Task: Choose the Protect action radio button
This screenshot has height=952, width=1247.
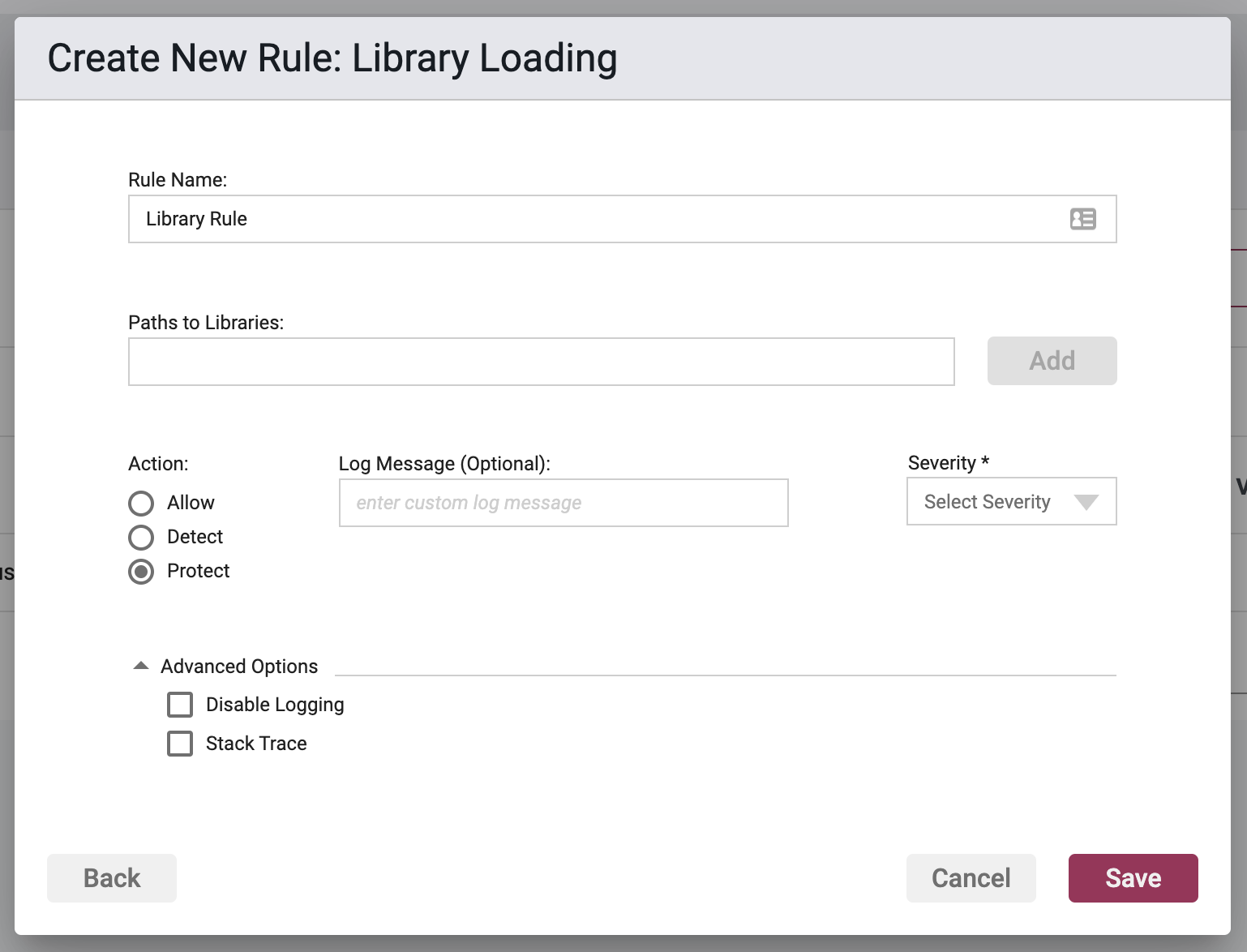Action: click(x=141, y=572)
